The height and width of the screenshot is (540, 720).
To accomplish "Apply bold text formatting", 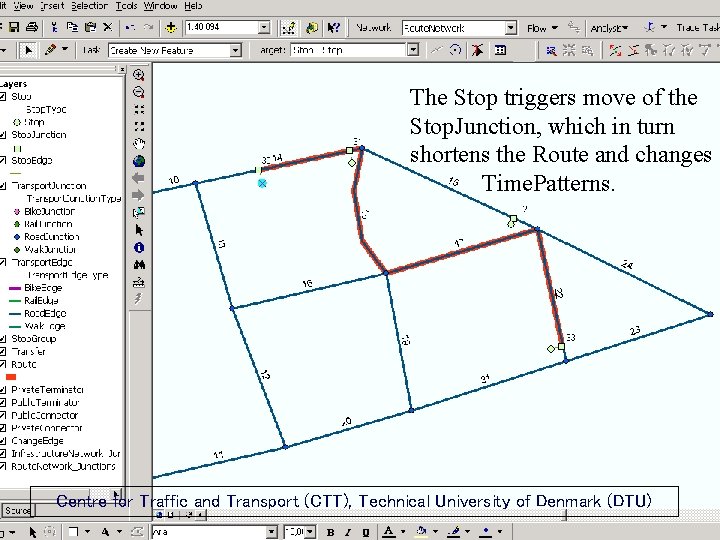I will click(x=330, y=532).
